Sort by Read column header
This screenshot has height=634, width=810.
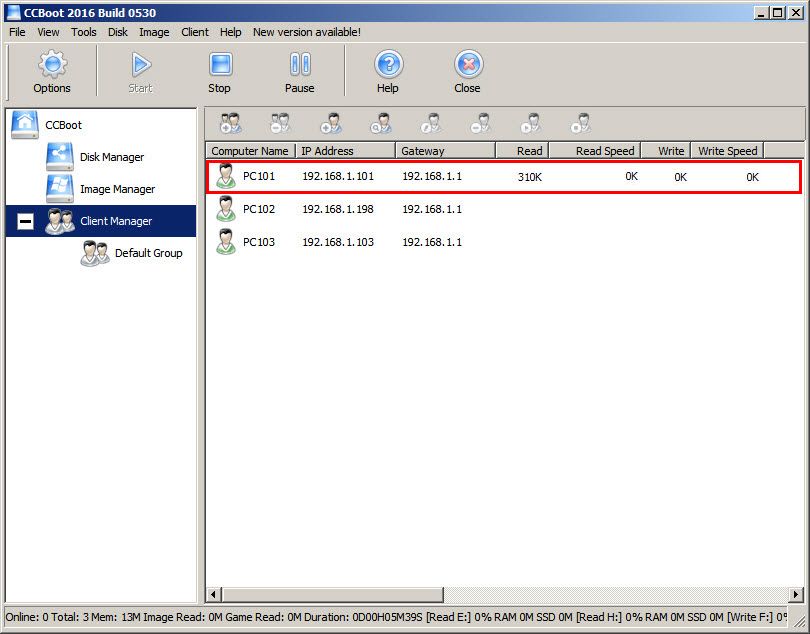tap(522, 151)
